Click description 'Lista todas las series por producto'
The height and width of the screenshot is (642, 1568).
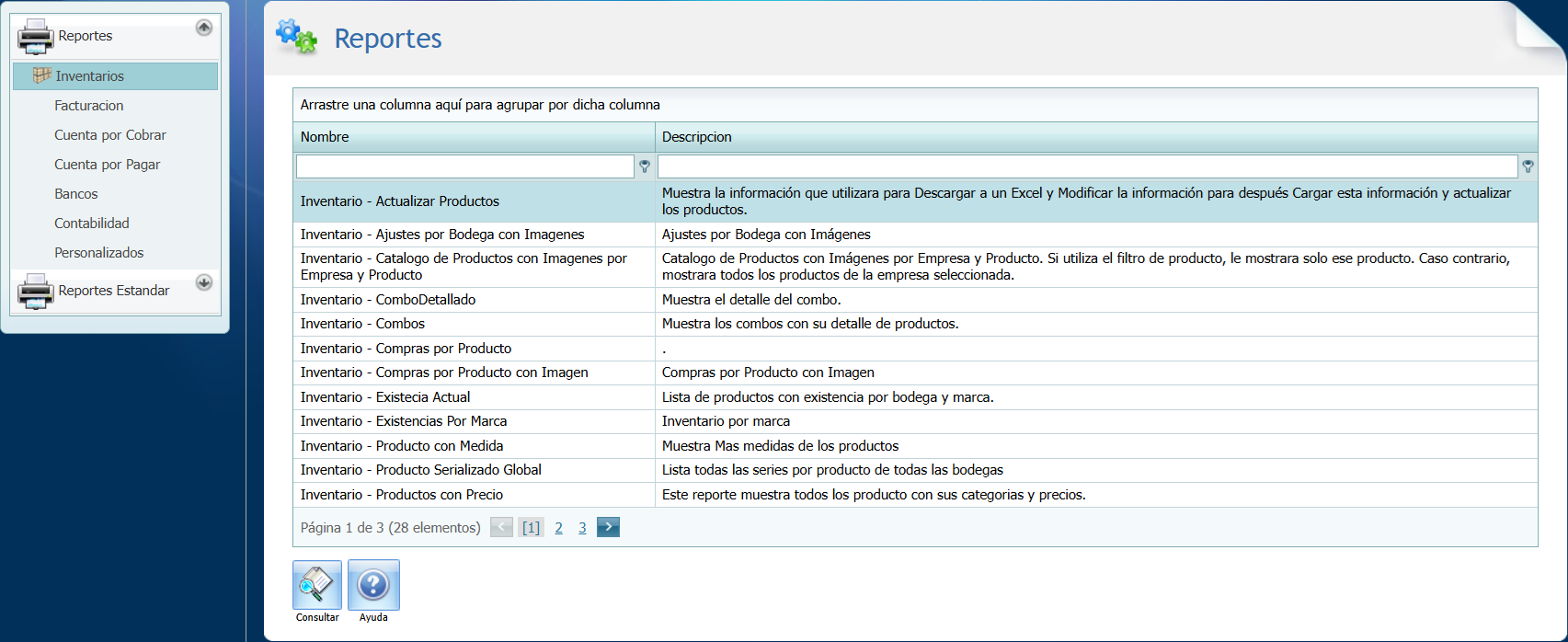pyautogui.click(x=832, y=470)
